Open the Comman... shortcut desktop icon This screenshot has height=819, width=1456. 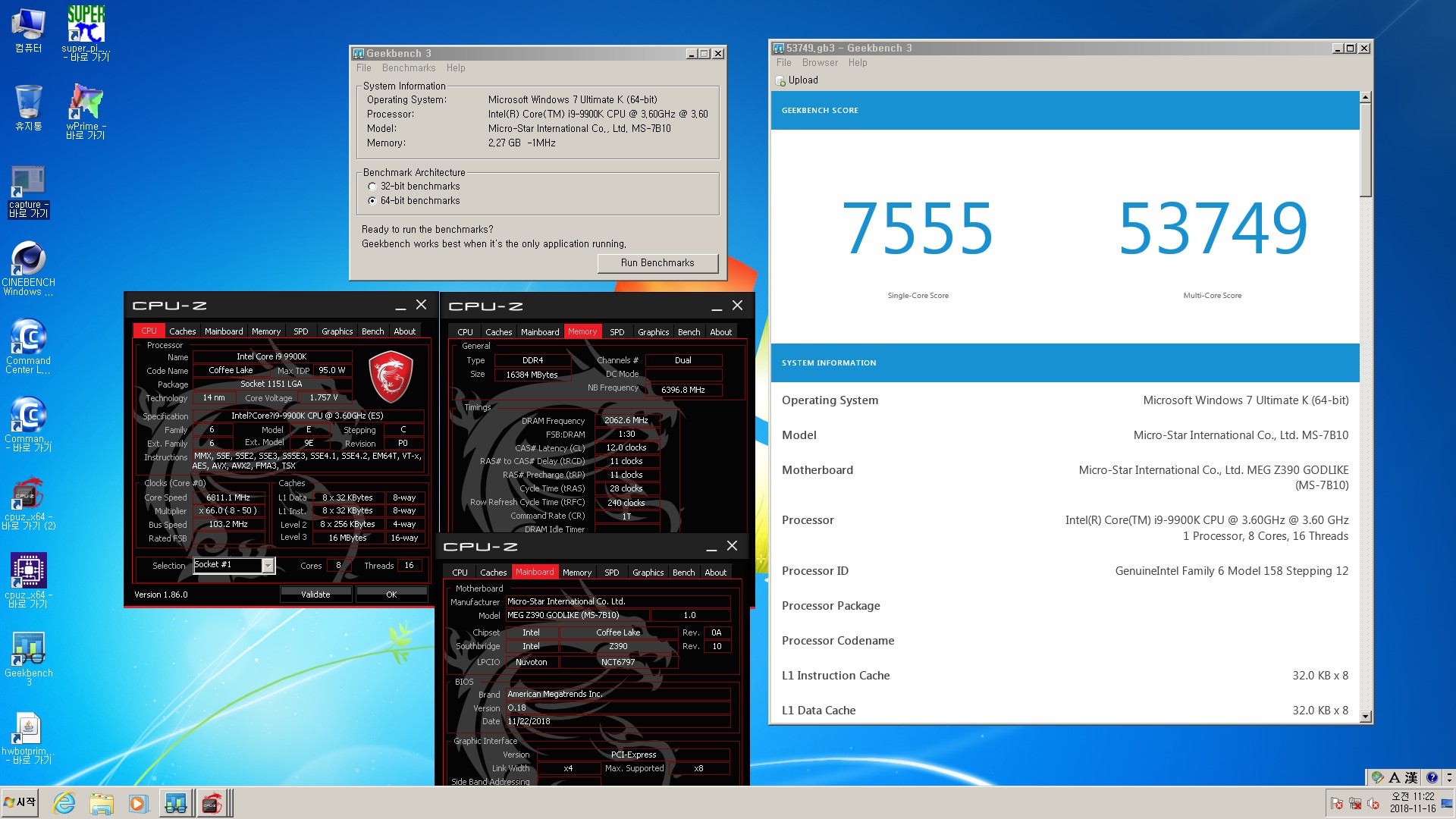click(x=28, y=425)
